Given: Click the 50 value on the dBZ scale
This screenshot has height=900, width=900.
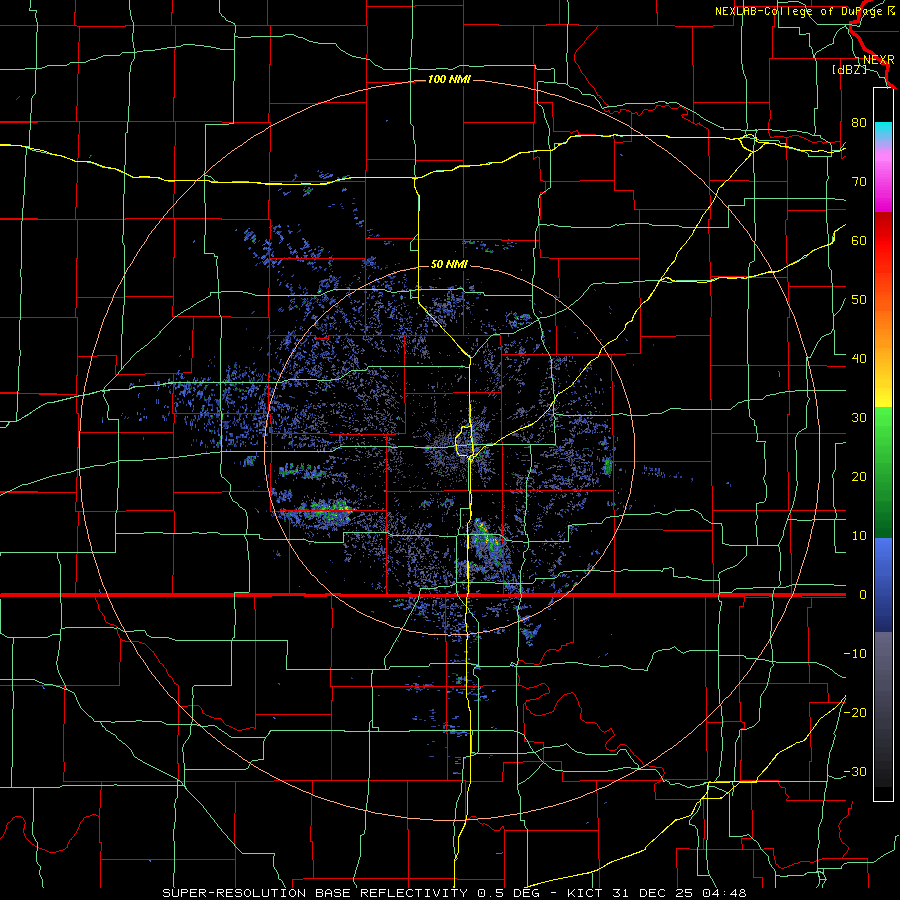Looking at the screenshot, I should click(859, 300).
